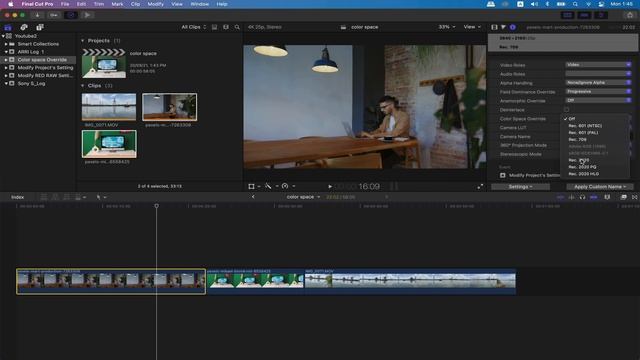Click the share/extensions toolbar arrow icon
The width and height of the screenshot is (640, 360).
tap(87, 15)
